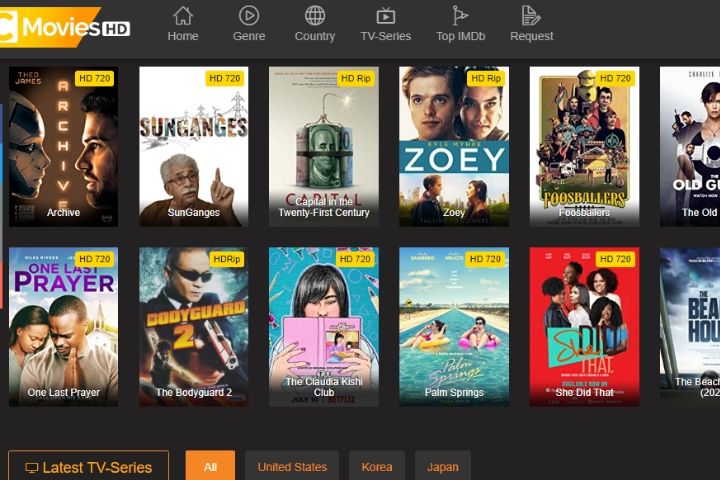Click the Genre play-circle icon
Image resolution: width=720 pixels, height=480 pixels.
(x=249, y=16)
